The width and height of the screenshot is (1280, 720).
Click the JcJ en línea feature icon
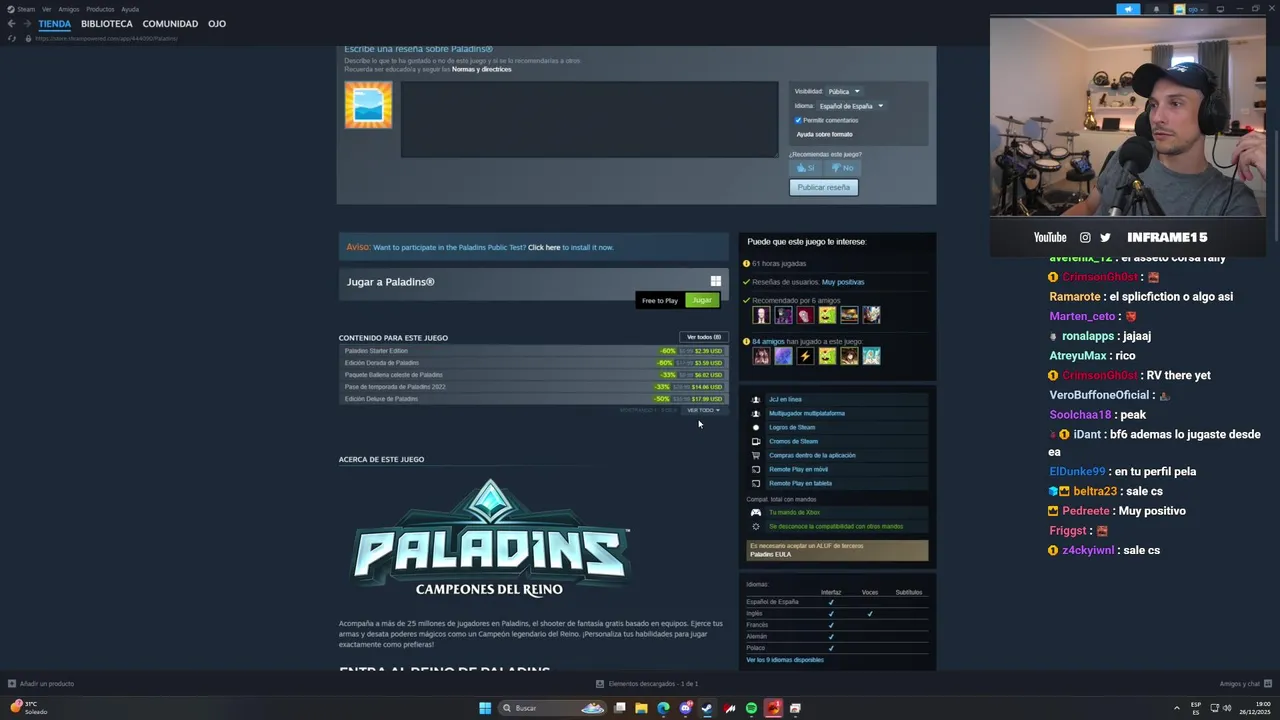click(756, 399)
